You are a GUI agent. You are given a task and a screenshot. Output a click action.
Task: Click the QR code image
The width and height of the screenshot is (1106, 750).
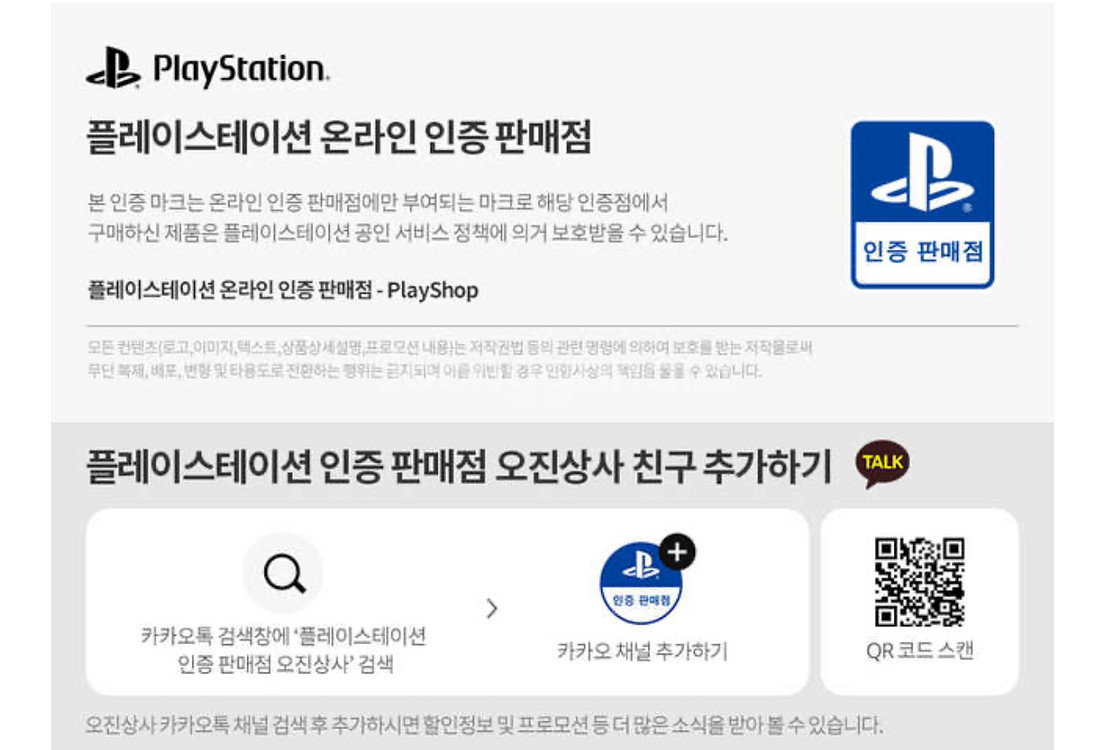click(x=920, y=582)
